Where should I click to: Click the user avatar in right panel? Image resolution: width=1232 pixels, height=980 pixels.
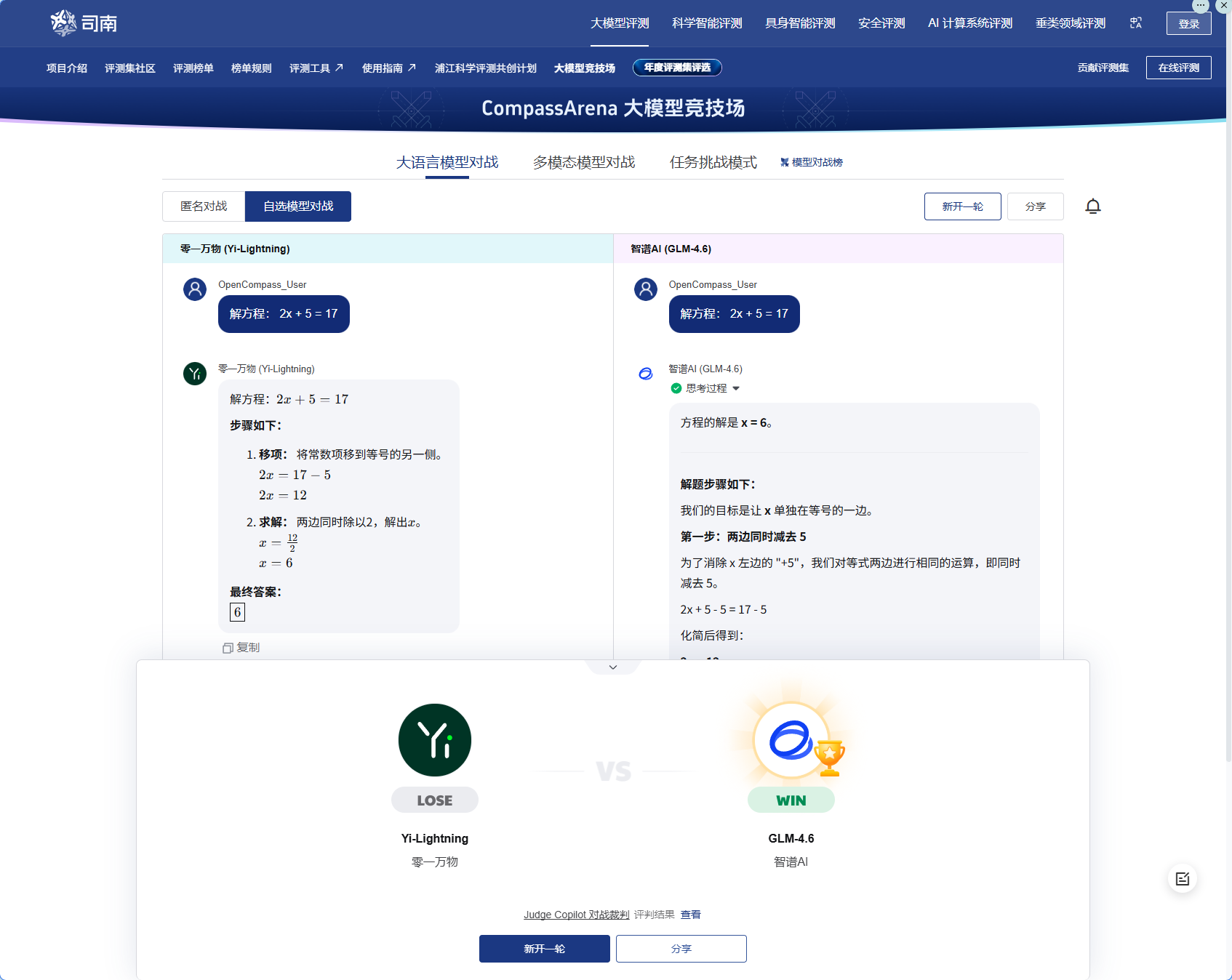click(646, 289)
